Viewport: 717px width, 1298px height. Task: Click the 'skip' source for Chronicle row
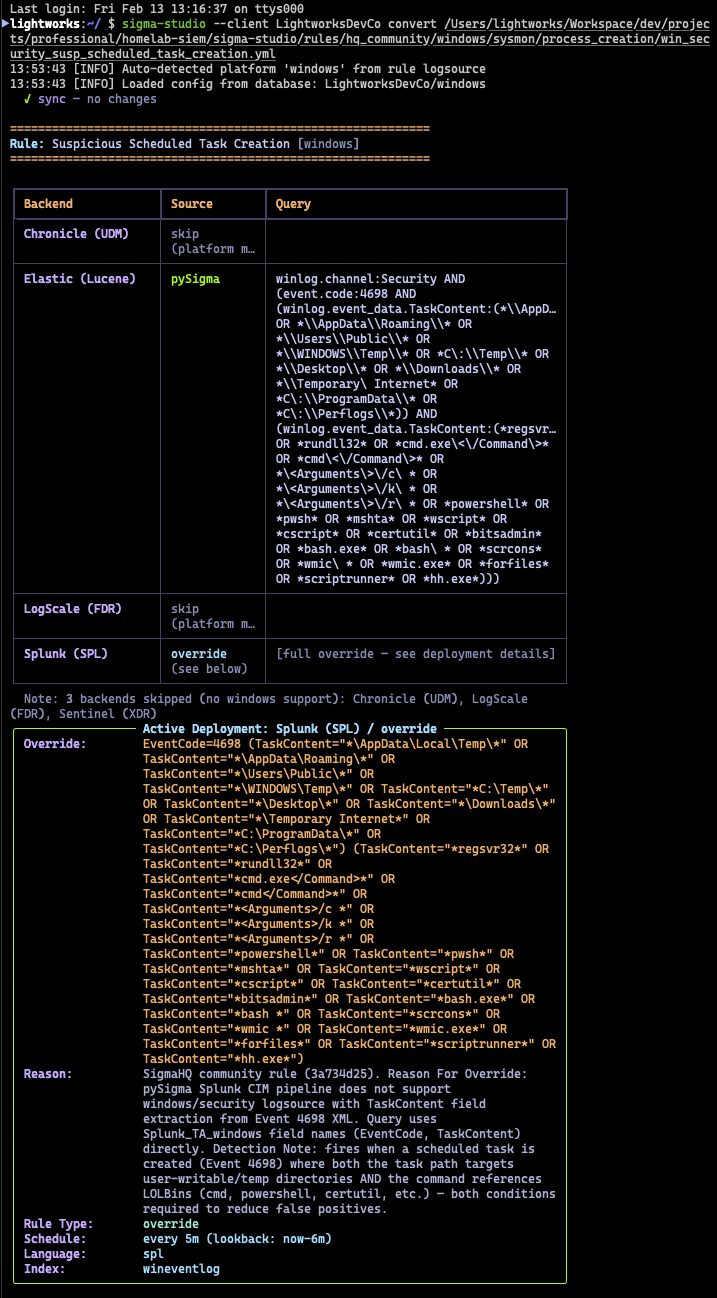185,234
